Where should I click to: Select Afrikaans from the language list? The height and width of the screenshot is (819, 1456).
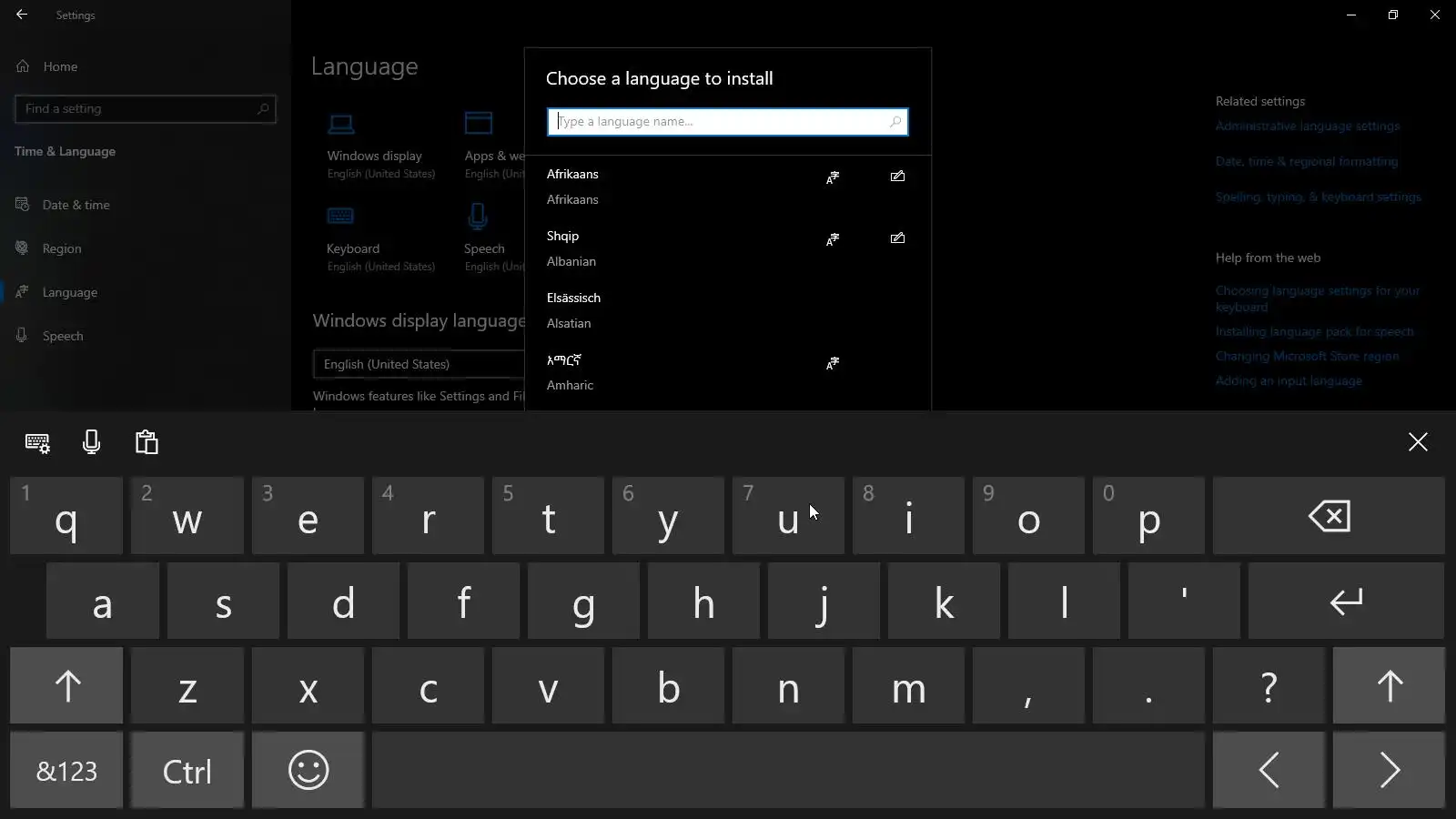728,187
